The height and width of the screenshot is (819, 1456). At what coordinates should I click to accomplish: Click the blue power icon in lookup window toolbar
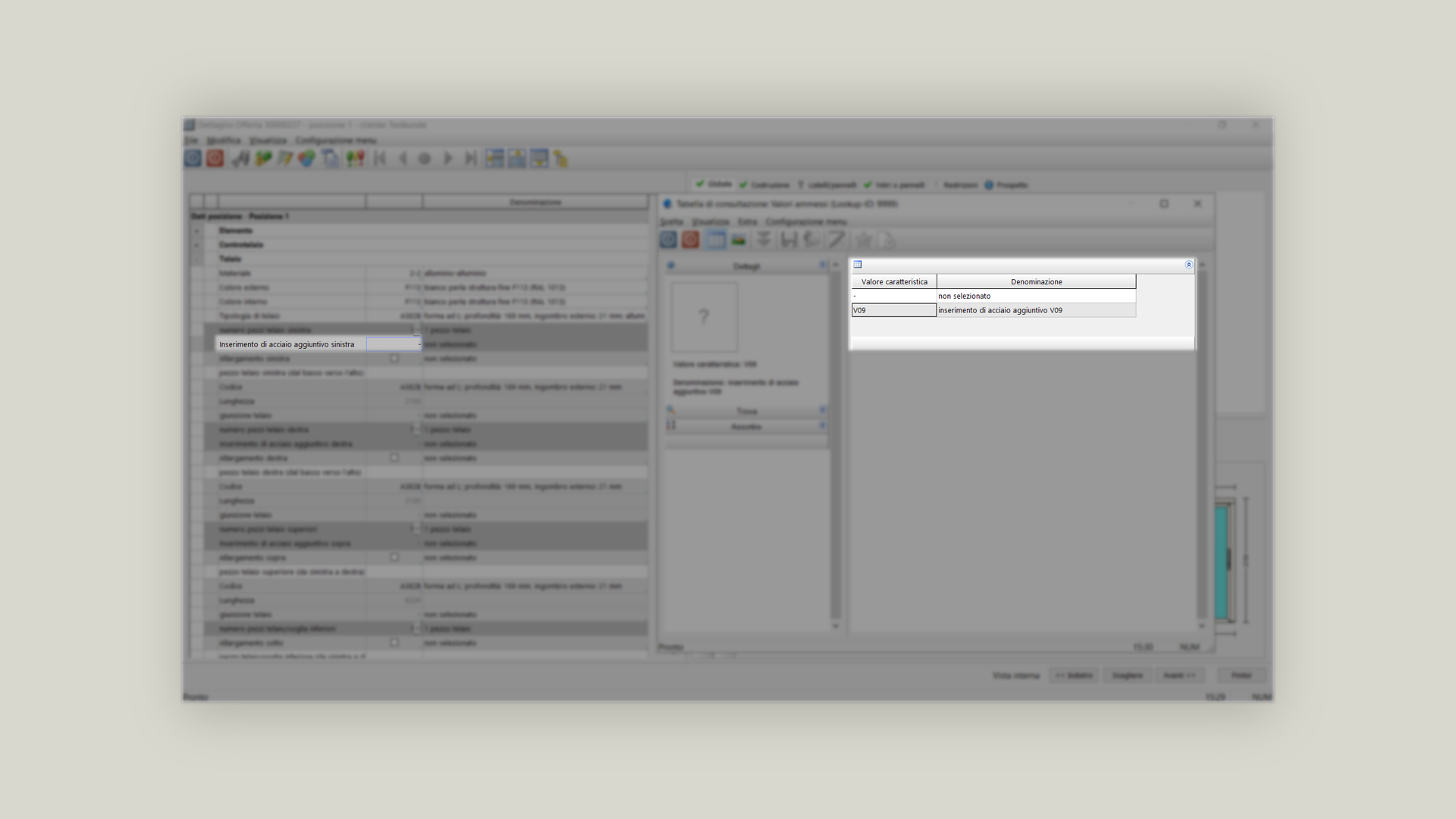(668, 240)
